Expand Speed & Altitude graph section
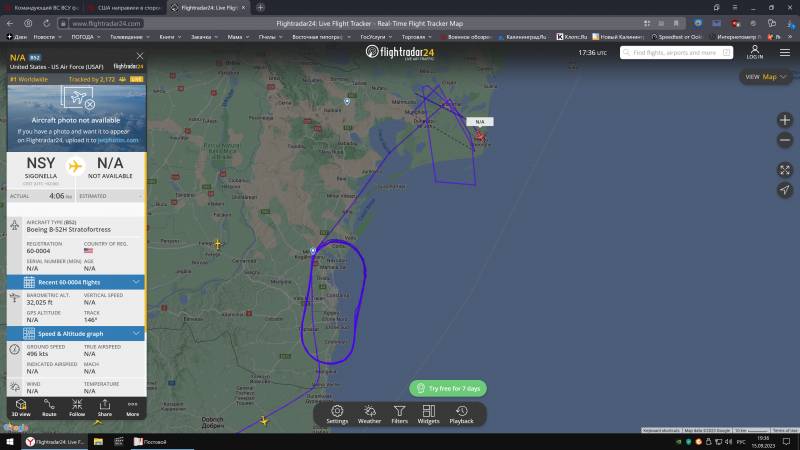This screenshot has height=450, width=800. 76,334
